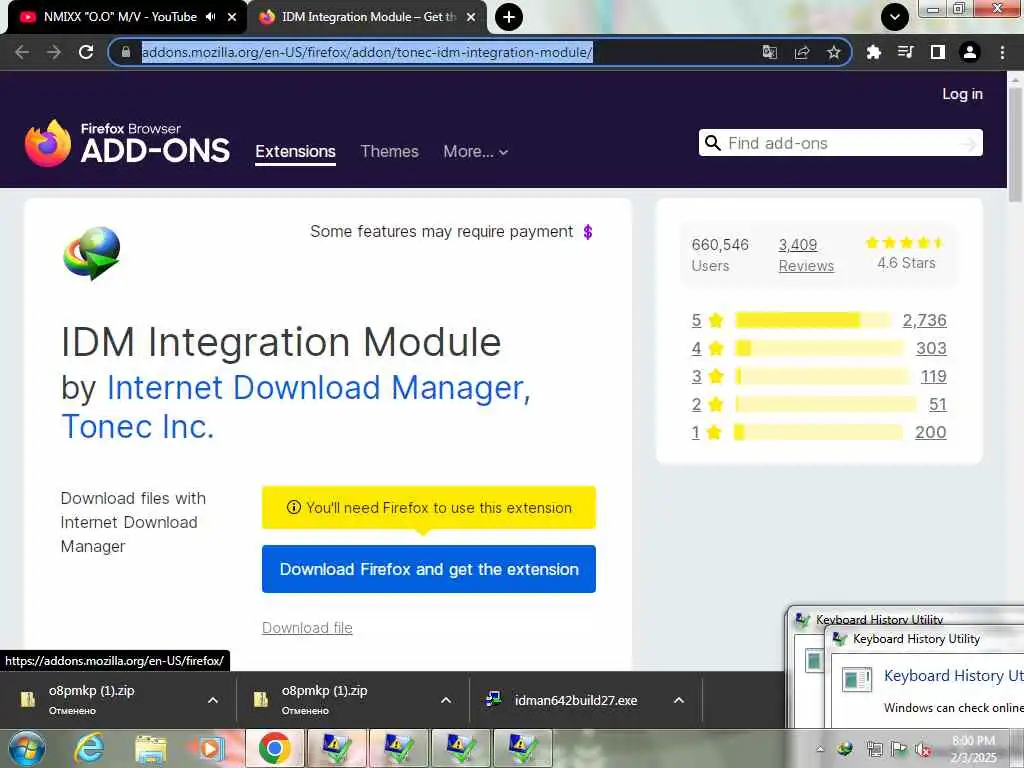
Task: Open the tab search dropdown chevron
Action: [895, 17]
